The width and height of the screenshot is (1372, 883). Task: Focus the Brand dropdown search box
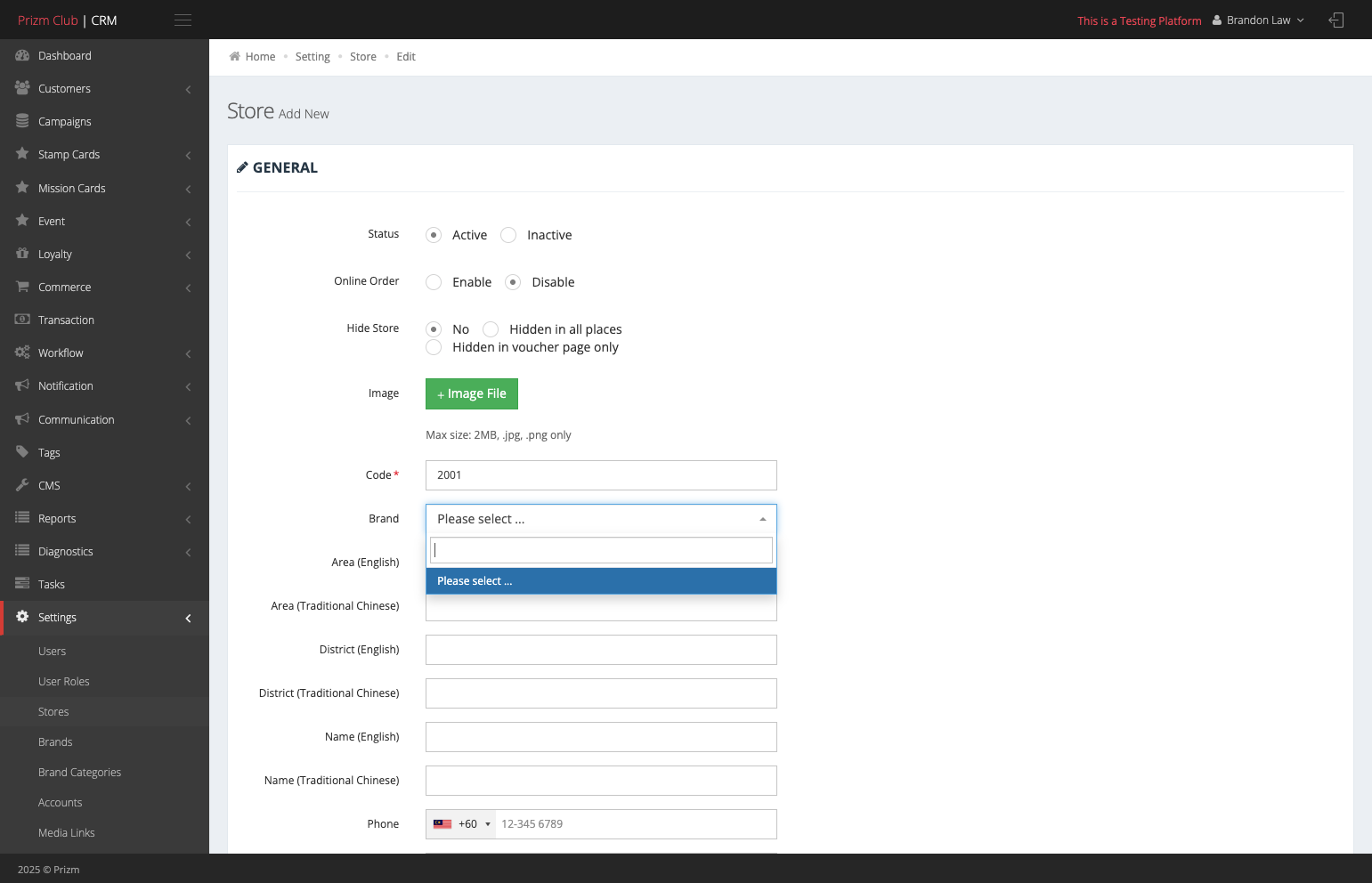pyautogui.click(x=601, y=550)
